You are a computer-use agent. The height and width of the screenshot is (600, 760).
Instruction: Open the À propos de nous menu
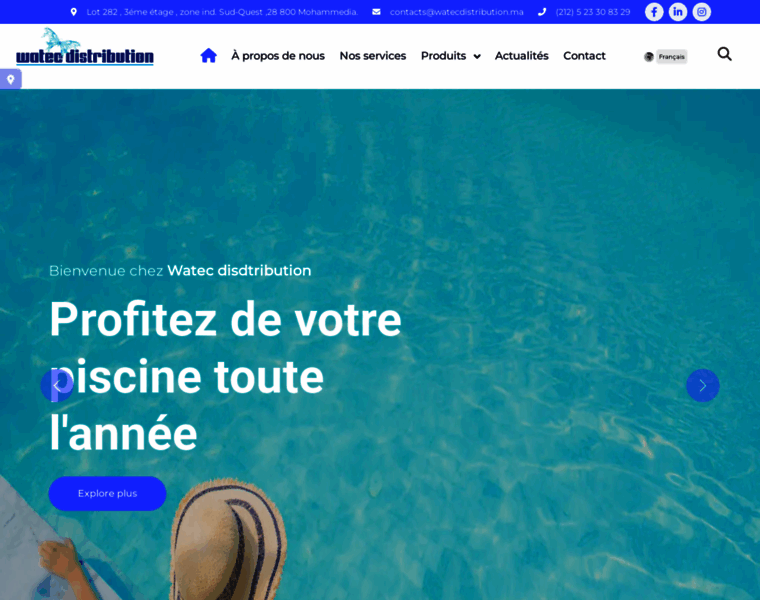click(278, 56)
